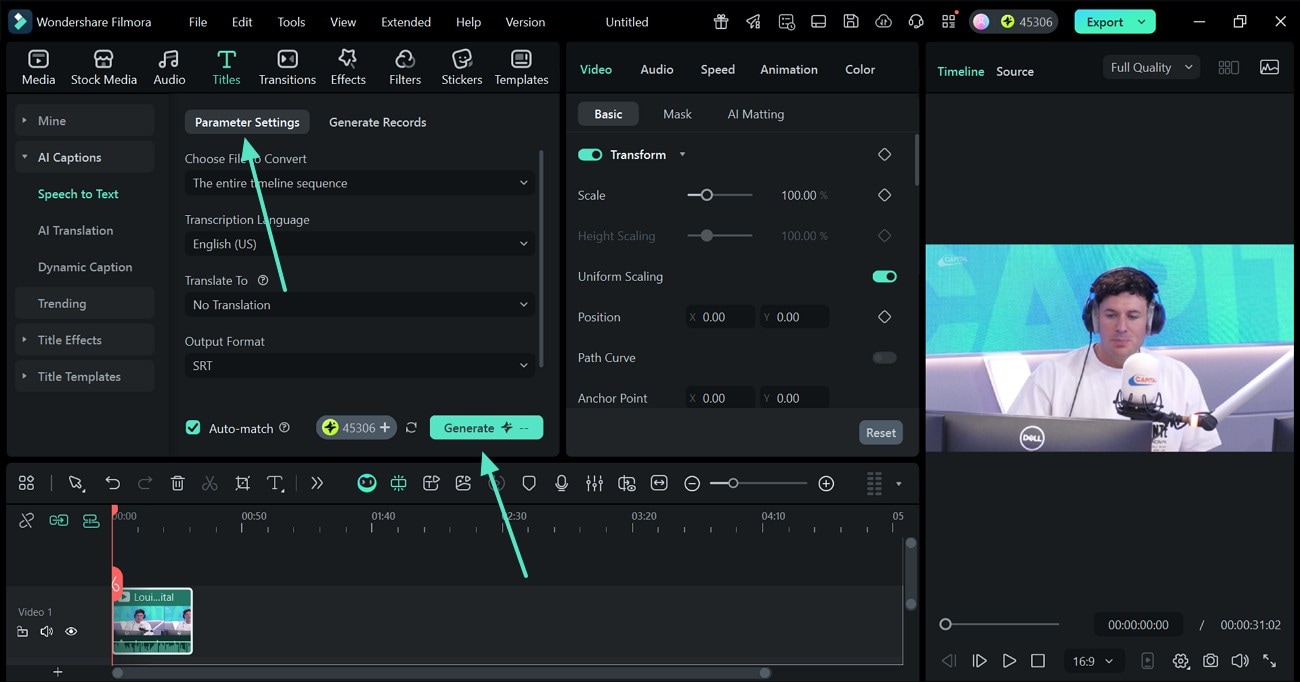Select the Stickers panel in the top bar
This screenshot has width=1300, height=682.
pyautogui.click(x=461, y=66)
